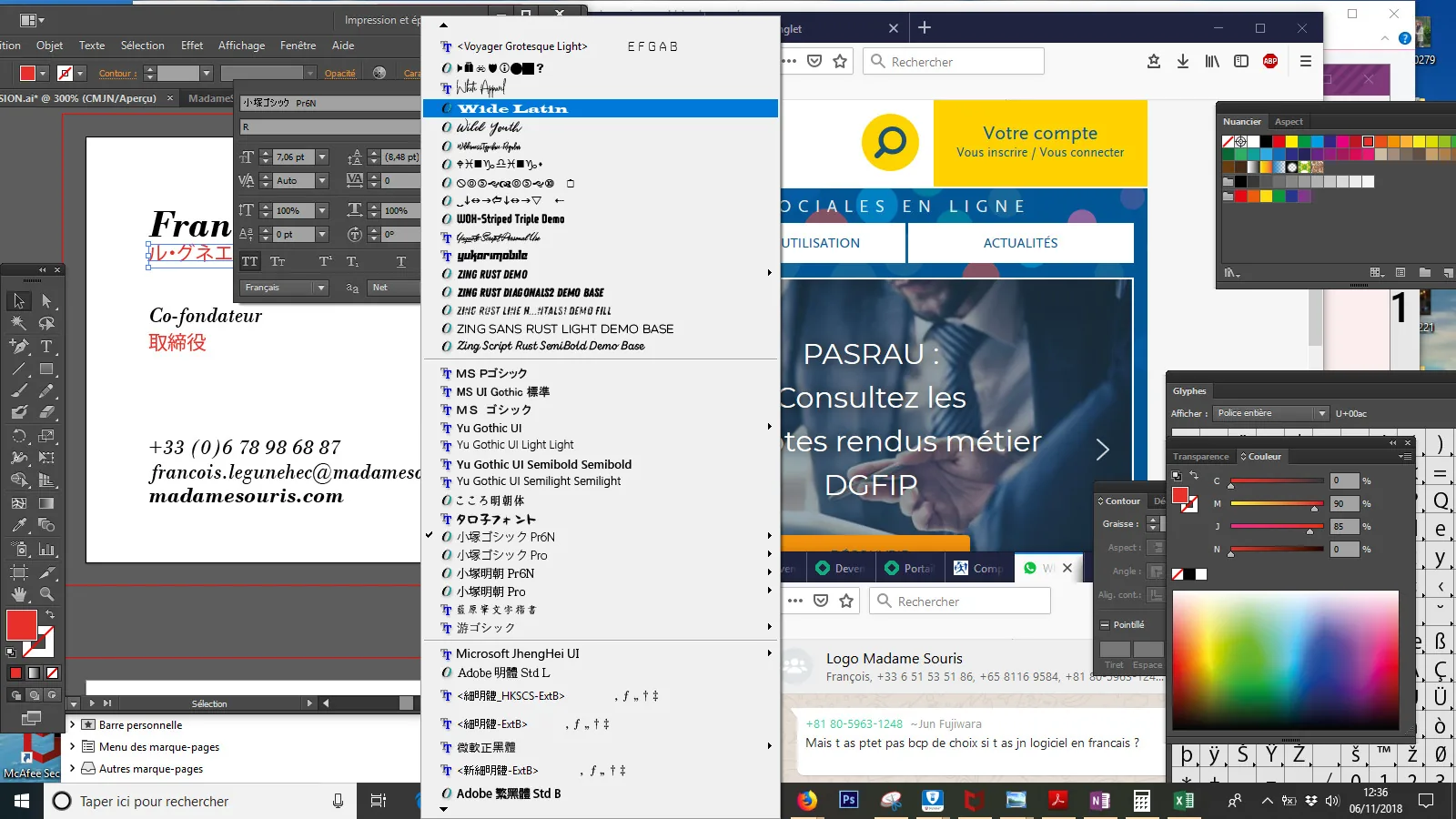Open Police entière dropdown in Glyphes
The height and width of the screenshot is (819, 1456).
pyautogui.click(x=1271, y=413)
